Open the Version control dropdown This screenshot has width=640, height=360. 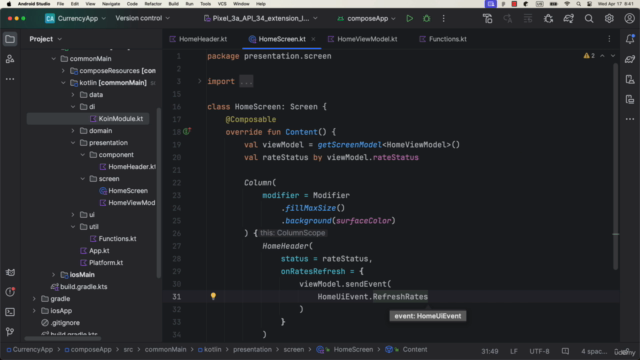coord(142,18)
